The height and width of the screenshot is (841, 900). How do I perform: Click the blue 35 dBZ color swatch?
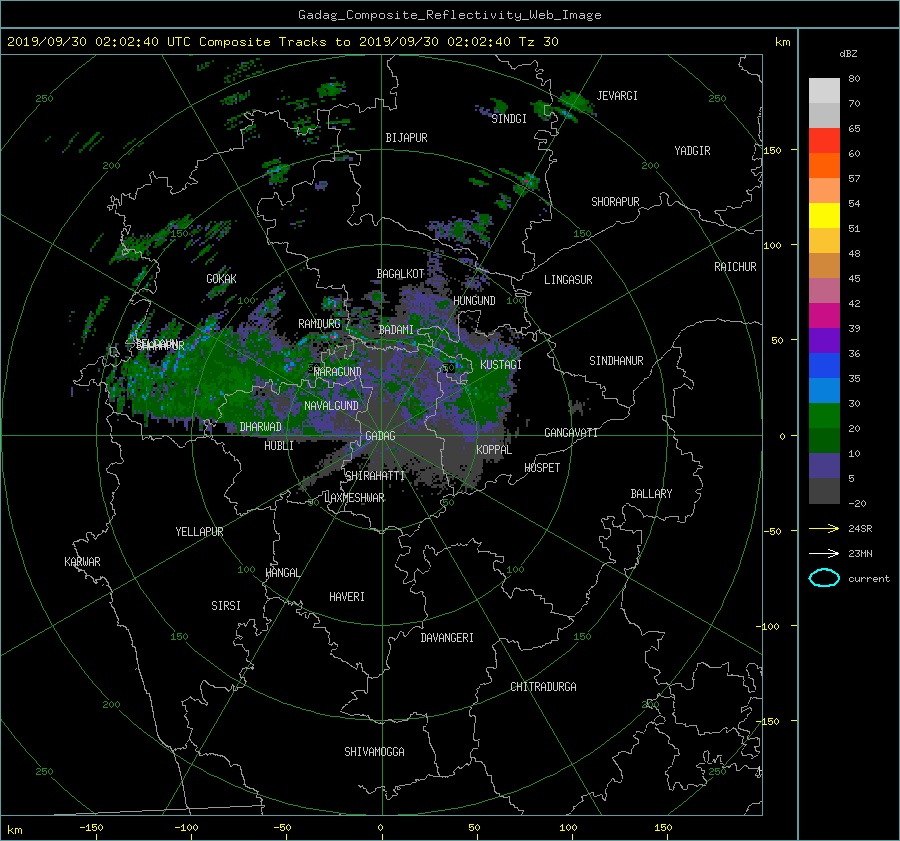[824, 365]
